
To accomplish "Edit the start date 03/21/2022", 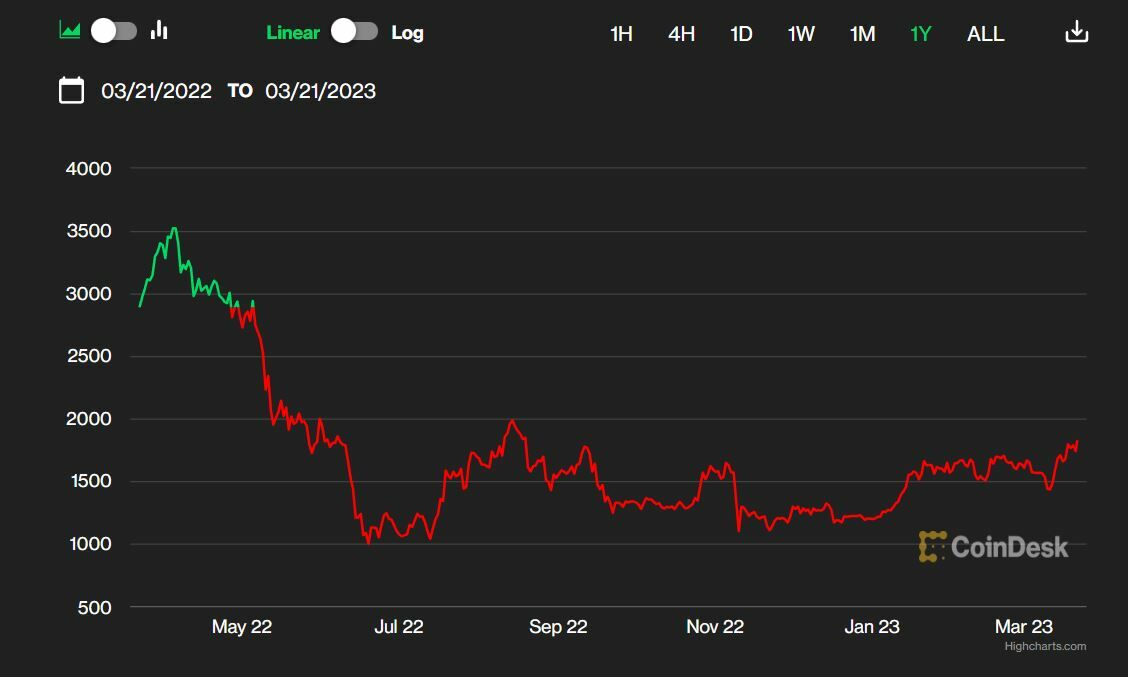I will point(156,91).
